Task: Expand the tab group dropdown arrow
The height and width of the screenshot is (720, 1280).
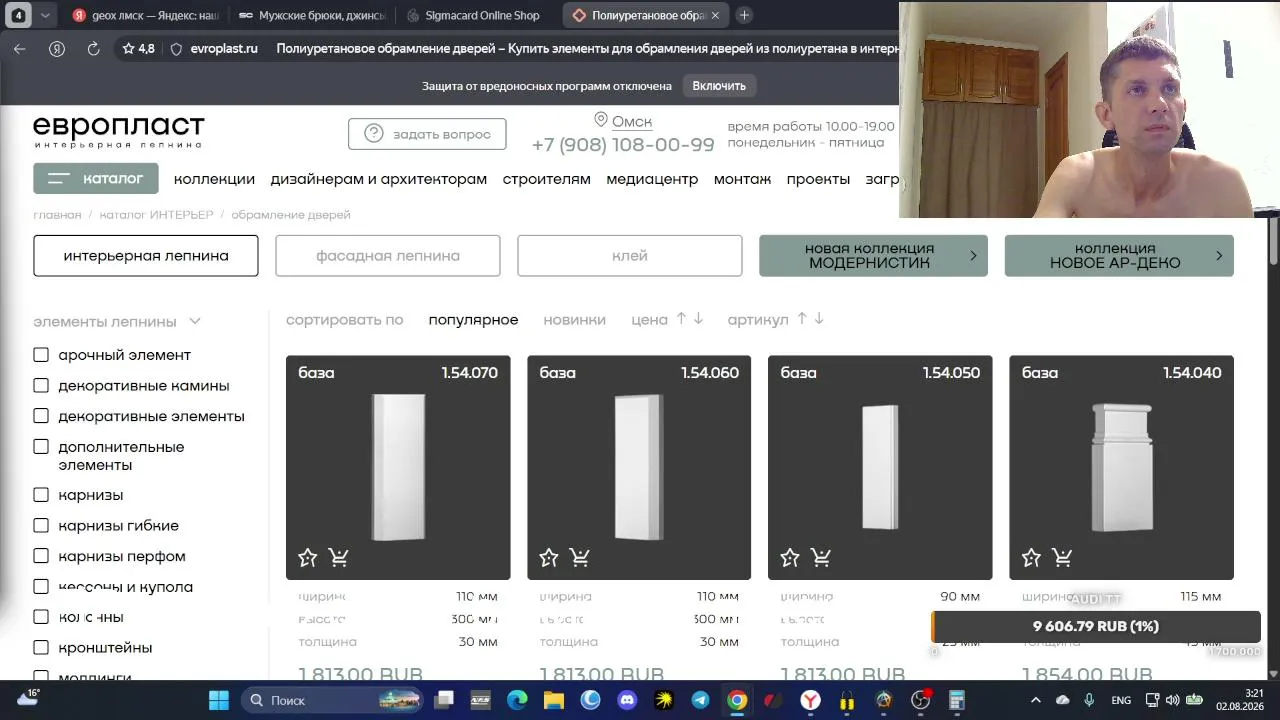Action: click(44, 15)
